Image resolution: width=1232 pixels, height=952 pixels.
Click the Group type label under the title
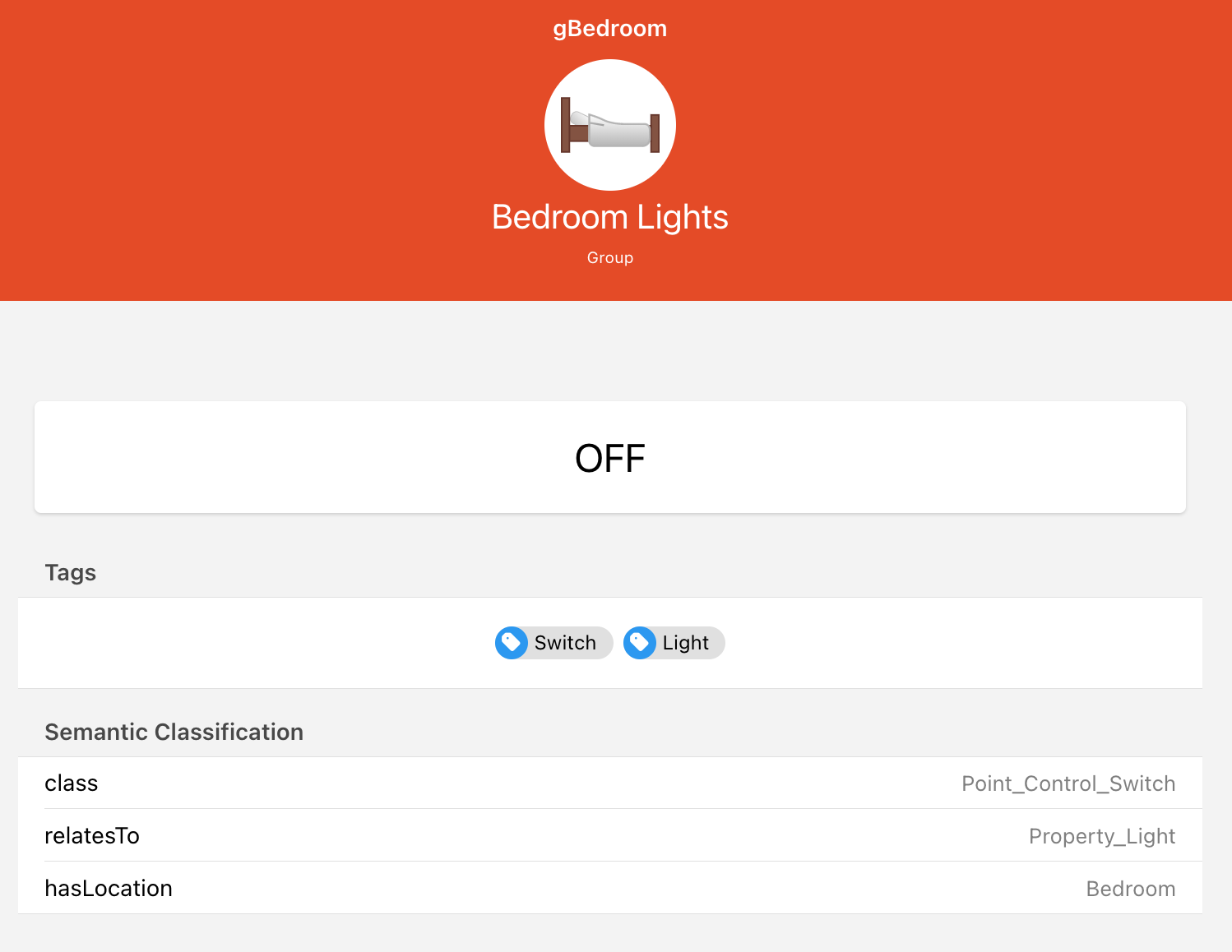pos(609,257)
